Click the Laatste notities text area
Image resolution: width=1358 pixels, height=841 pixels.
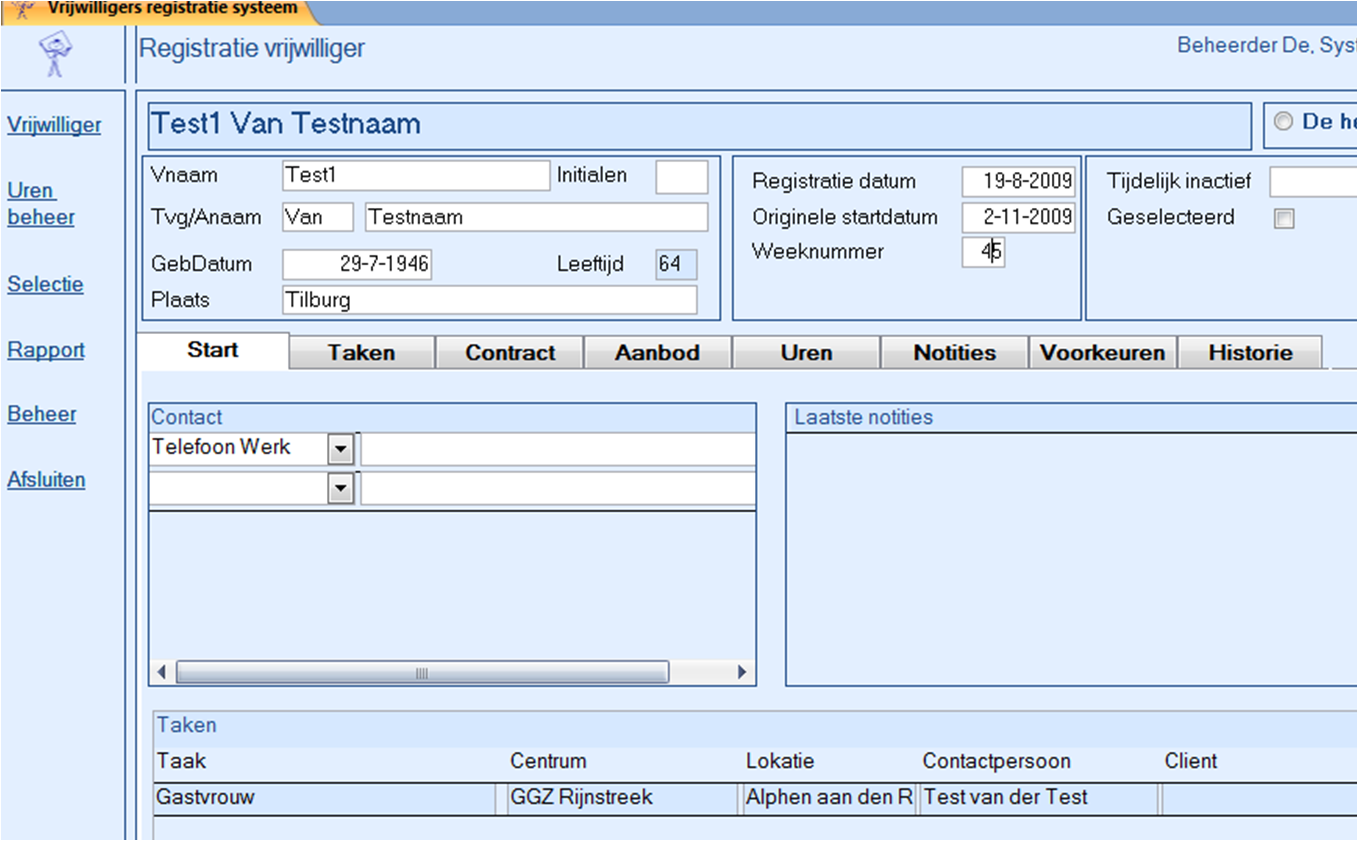pos(1071,558)
